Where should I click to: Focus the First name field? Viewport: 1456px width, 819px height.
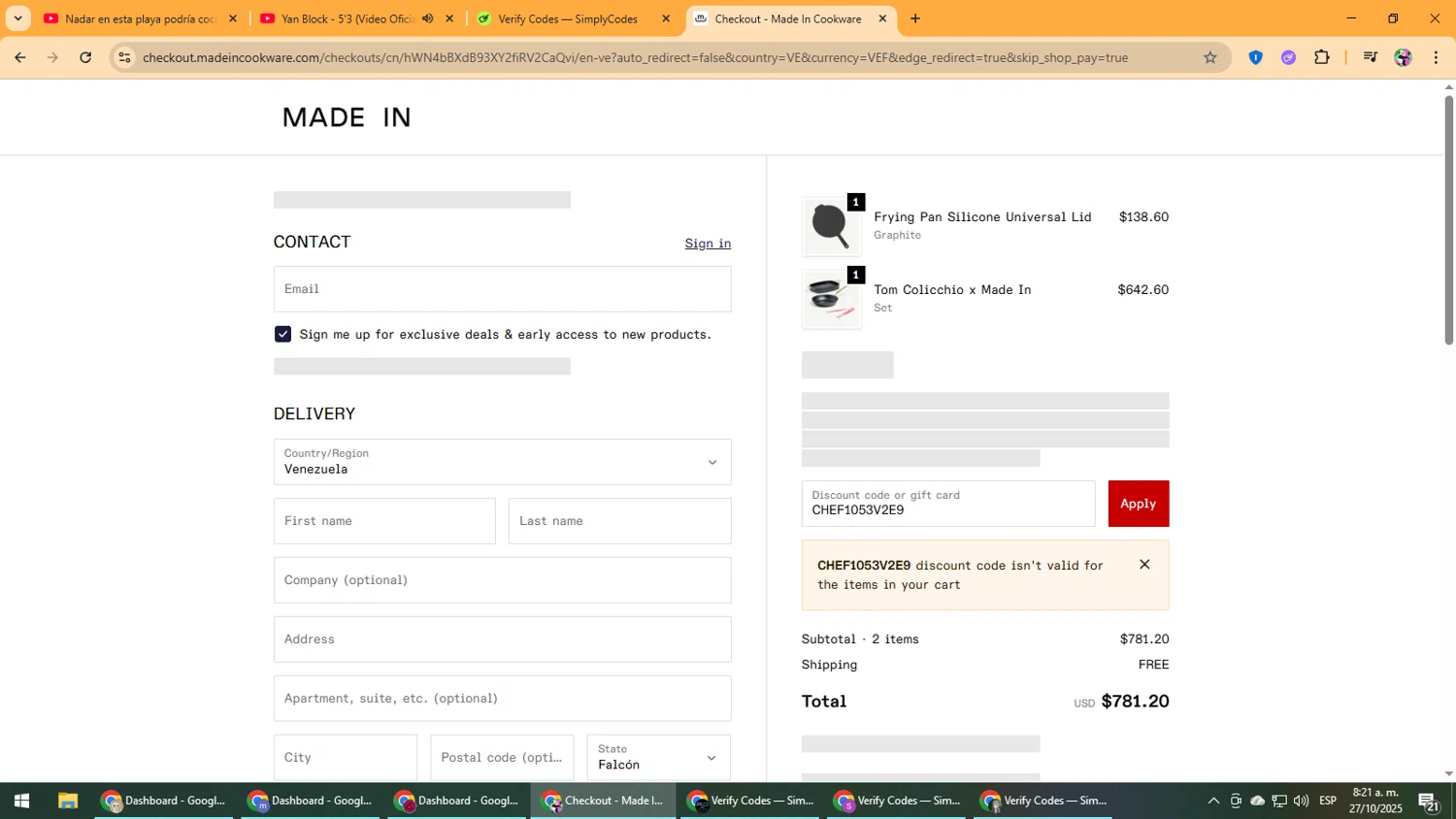click(x=384, y=521)
